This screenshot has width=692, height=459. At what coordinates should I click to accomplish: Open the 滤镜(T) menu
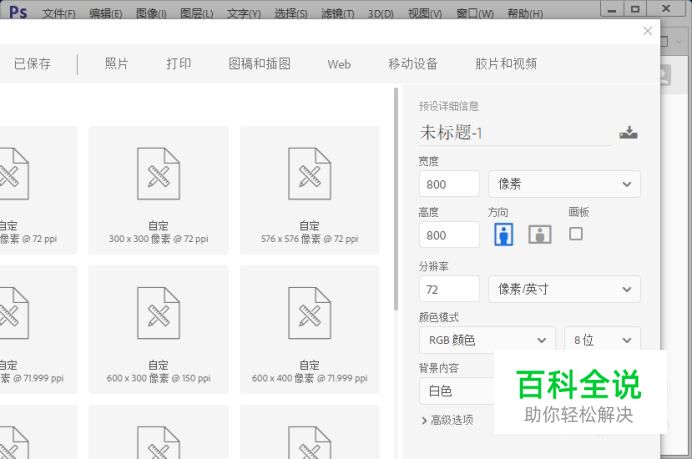tap(338, 13)
